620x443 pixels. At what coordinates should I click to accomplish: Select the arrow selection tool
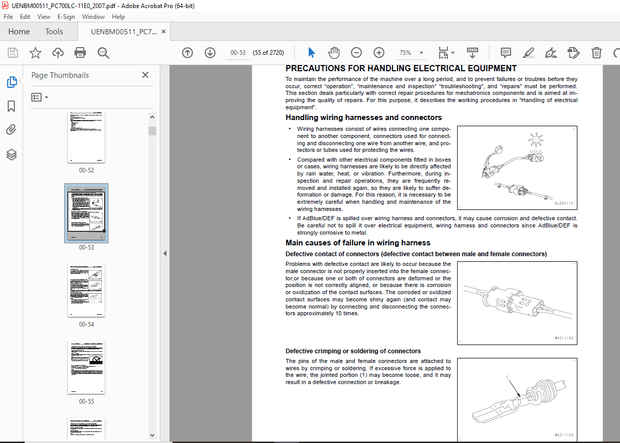pyautogui.click(x=311, y=53)
